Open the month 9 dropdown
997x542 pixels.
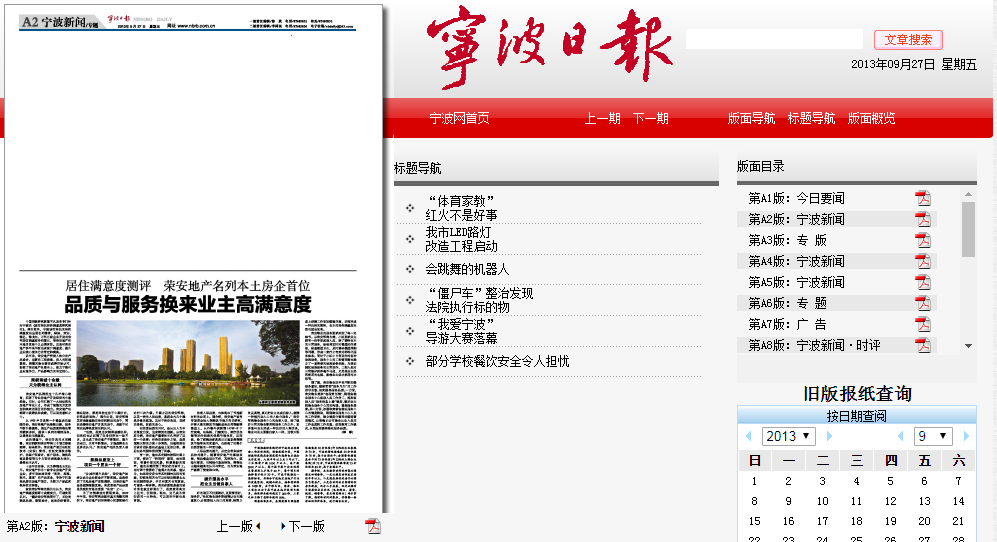933,437
